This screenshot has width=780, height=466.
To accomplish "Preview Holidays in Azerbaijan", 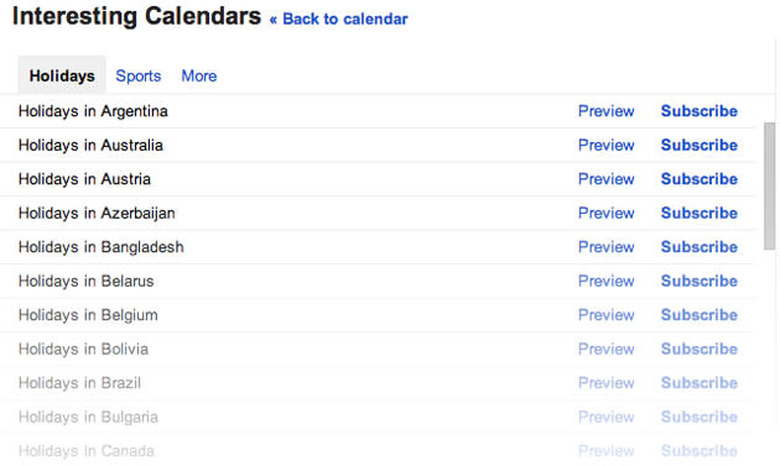I will coord(606,213).
